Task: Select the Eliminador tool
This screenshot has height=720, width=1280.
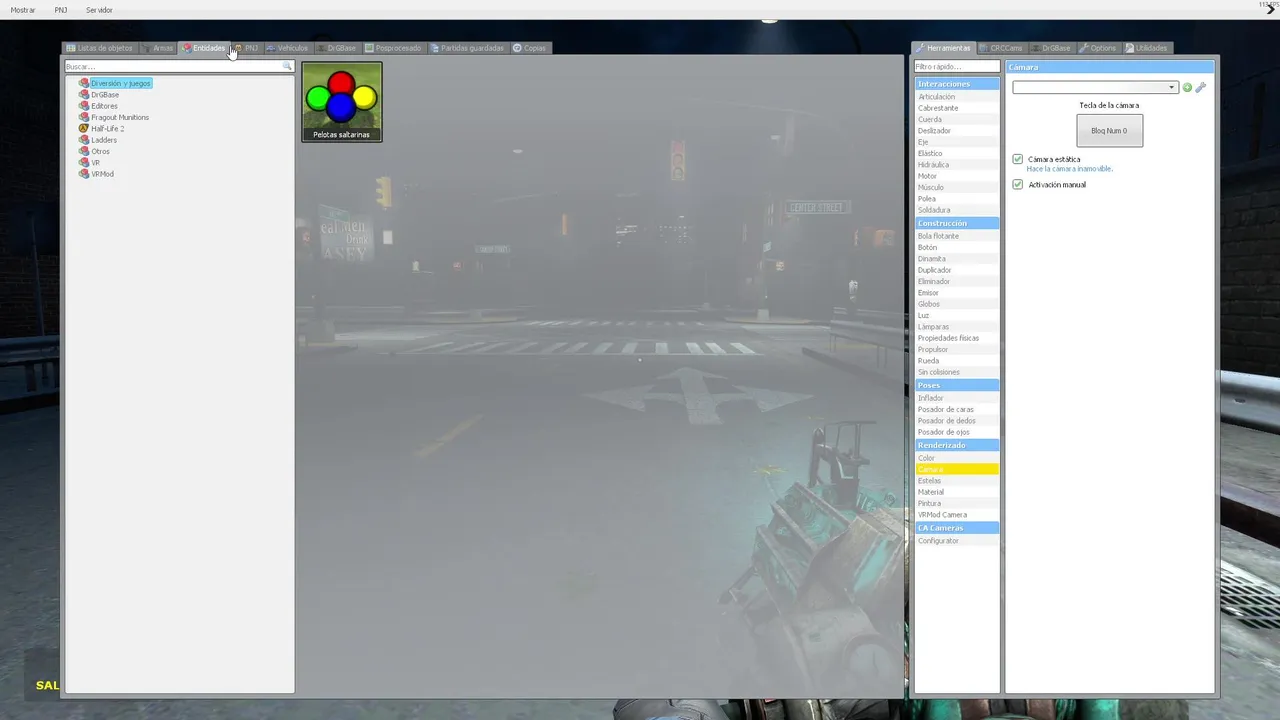Action: coord(957,282)
